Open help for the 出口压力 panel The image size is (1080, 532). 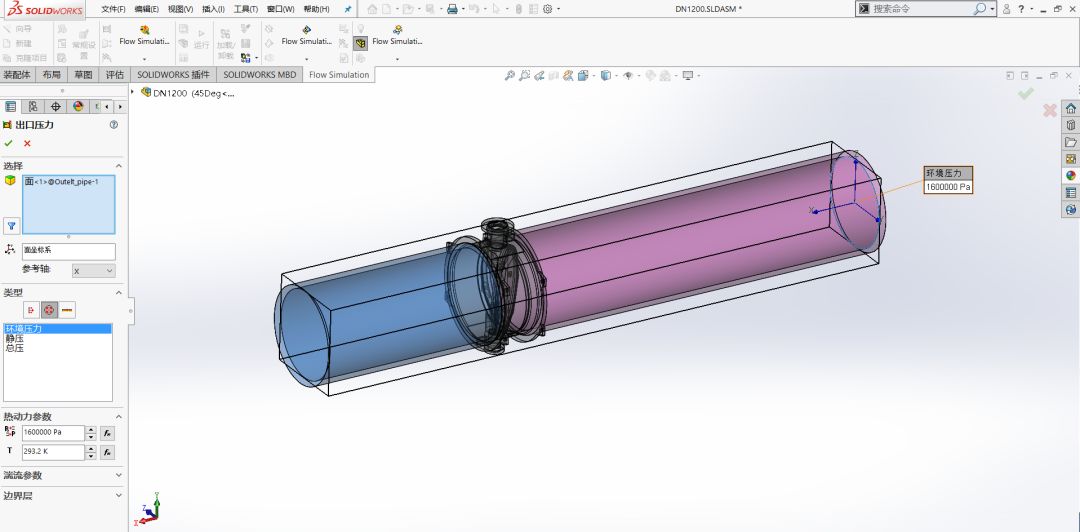point(114,125)
